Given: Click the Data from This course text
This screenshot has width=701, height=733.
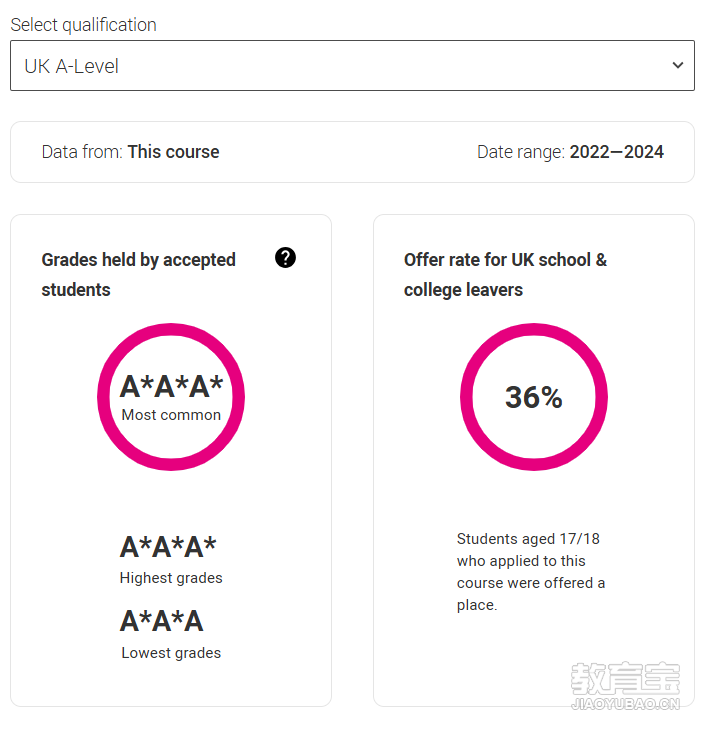Looking at the screenshot, I should [130, 152].
